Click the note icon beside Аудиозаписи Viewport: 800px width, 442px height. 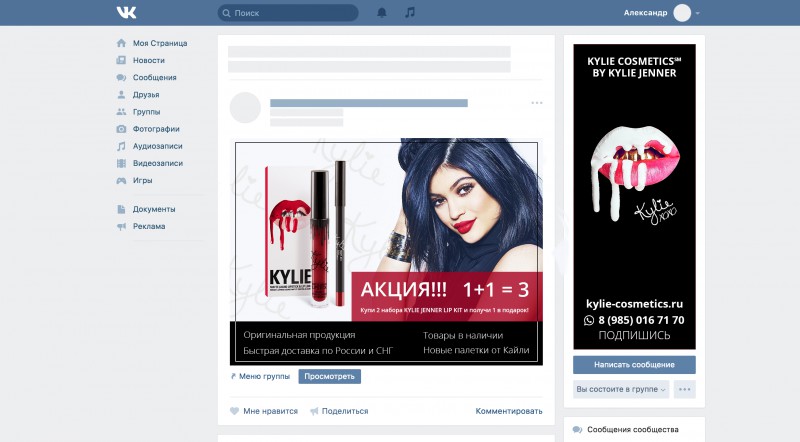[121, 146]
